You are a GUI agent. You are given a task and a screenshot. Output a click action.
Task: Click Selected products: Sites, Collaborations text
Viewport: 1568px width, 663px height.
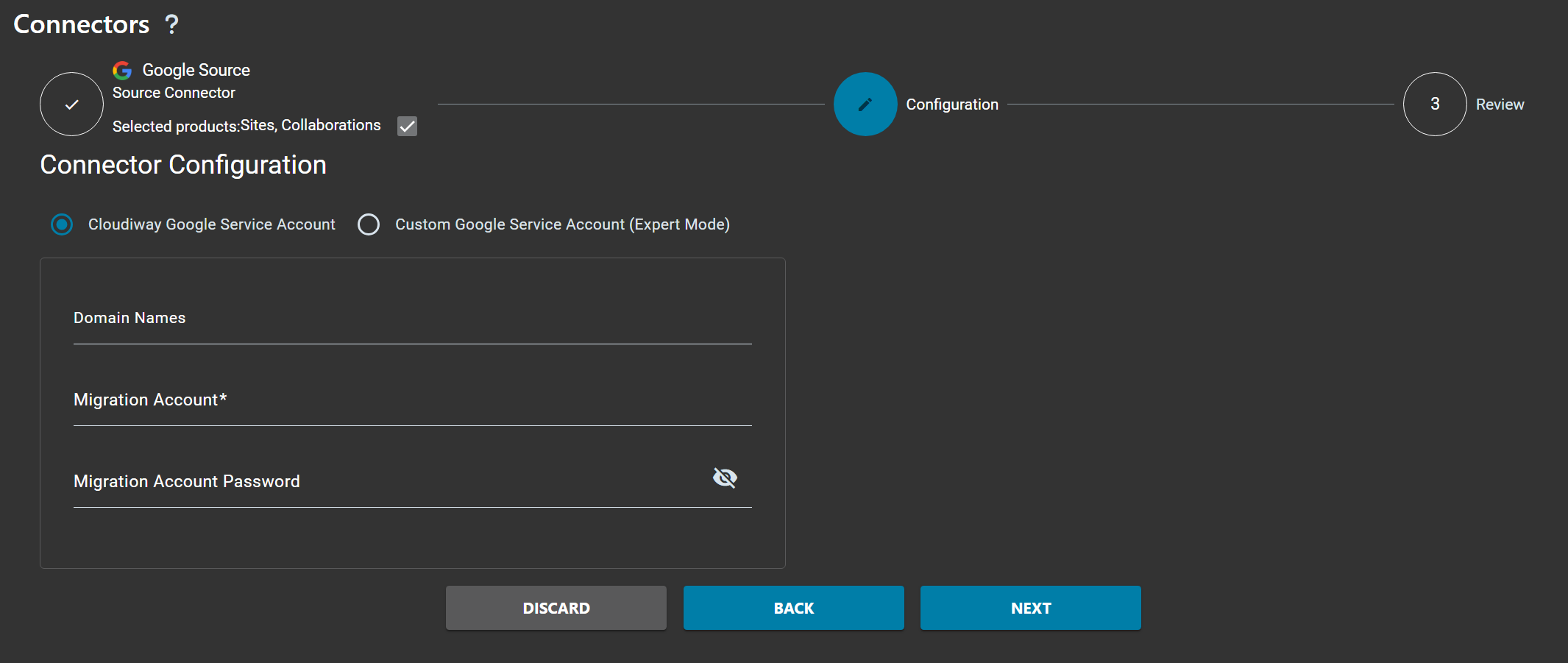click(246, 126)
